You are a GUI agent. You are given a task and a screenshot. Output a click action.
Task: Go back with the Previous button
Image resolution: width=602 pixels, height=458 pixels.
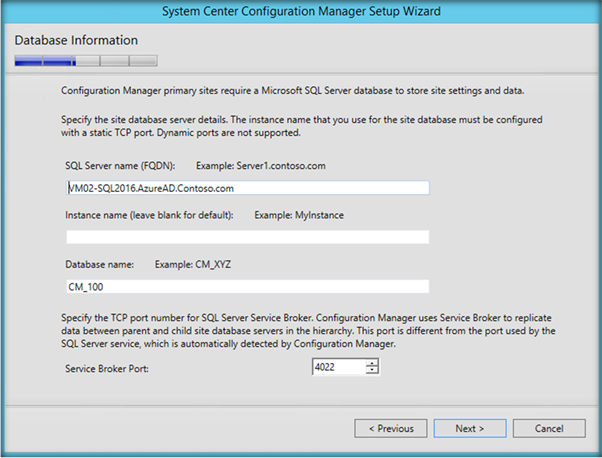(x=391, y=428)
